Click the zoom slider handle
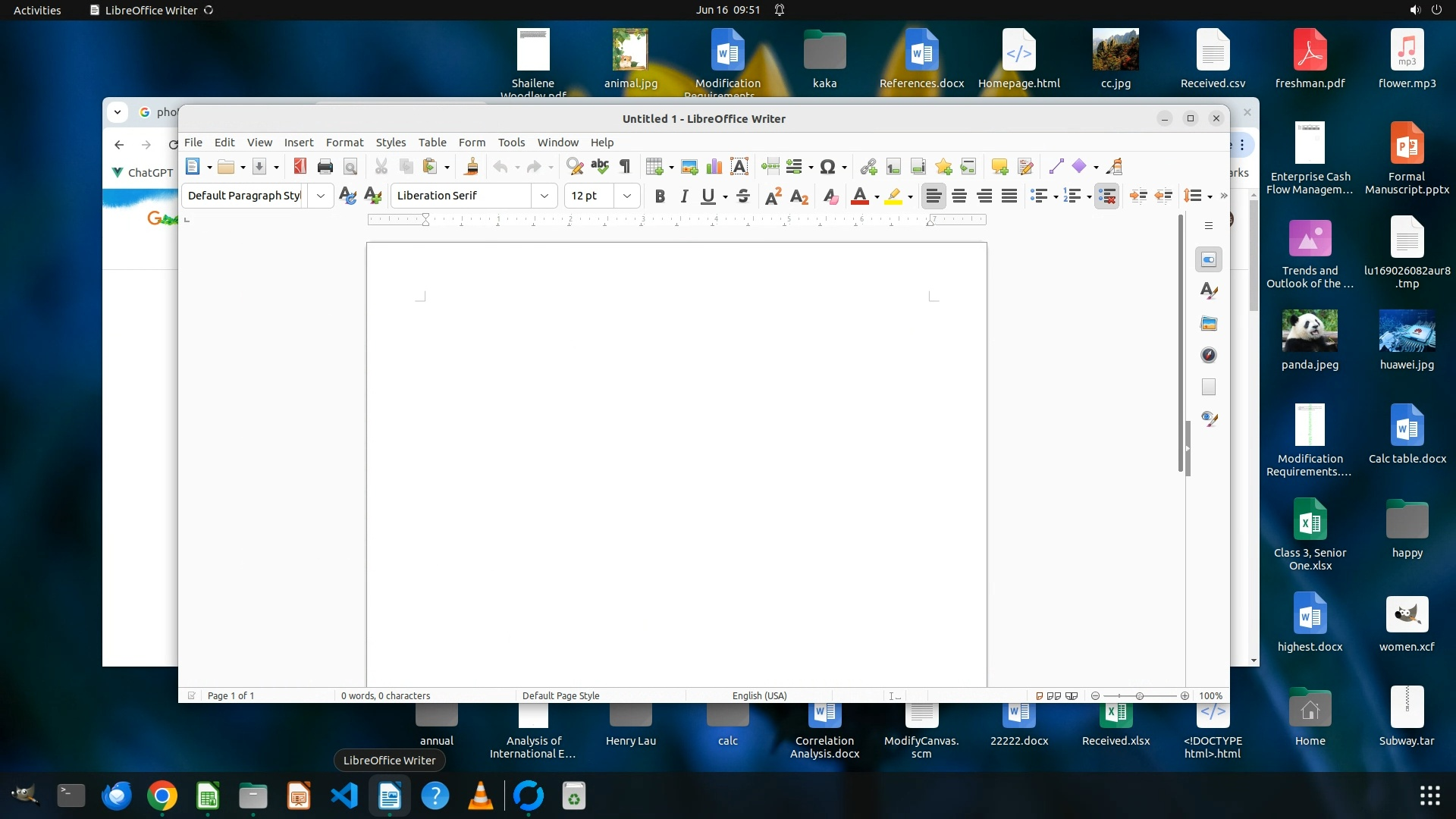The width and height of the screenshot is (1456, 819). point(1139,695)
